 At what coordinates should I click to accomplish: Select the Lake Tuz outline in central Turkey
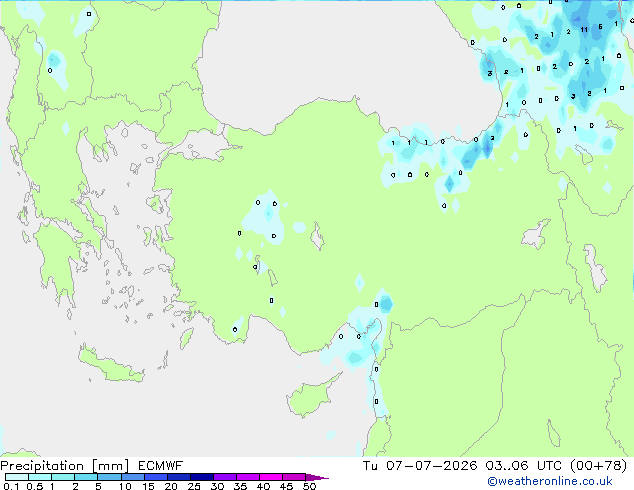(x=317, y=237)
